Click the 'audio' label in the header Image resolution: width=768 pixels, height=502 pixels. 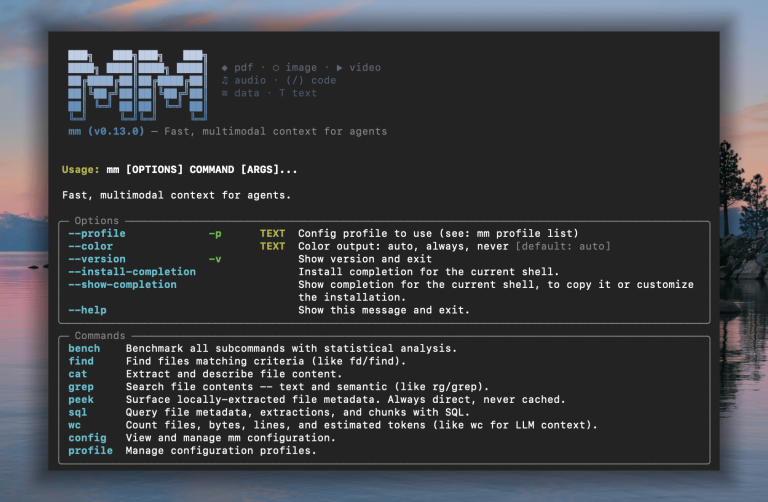pos(250,80)
